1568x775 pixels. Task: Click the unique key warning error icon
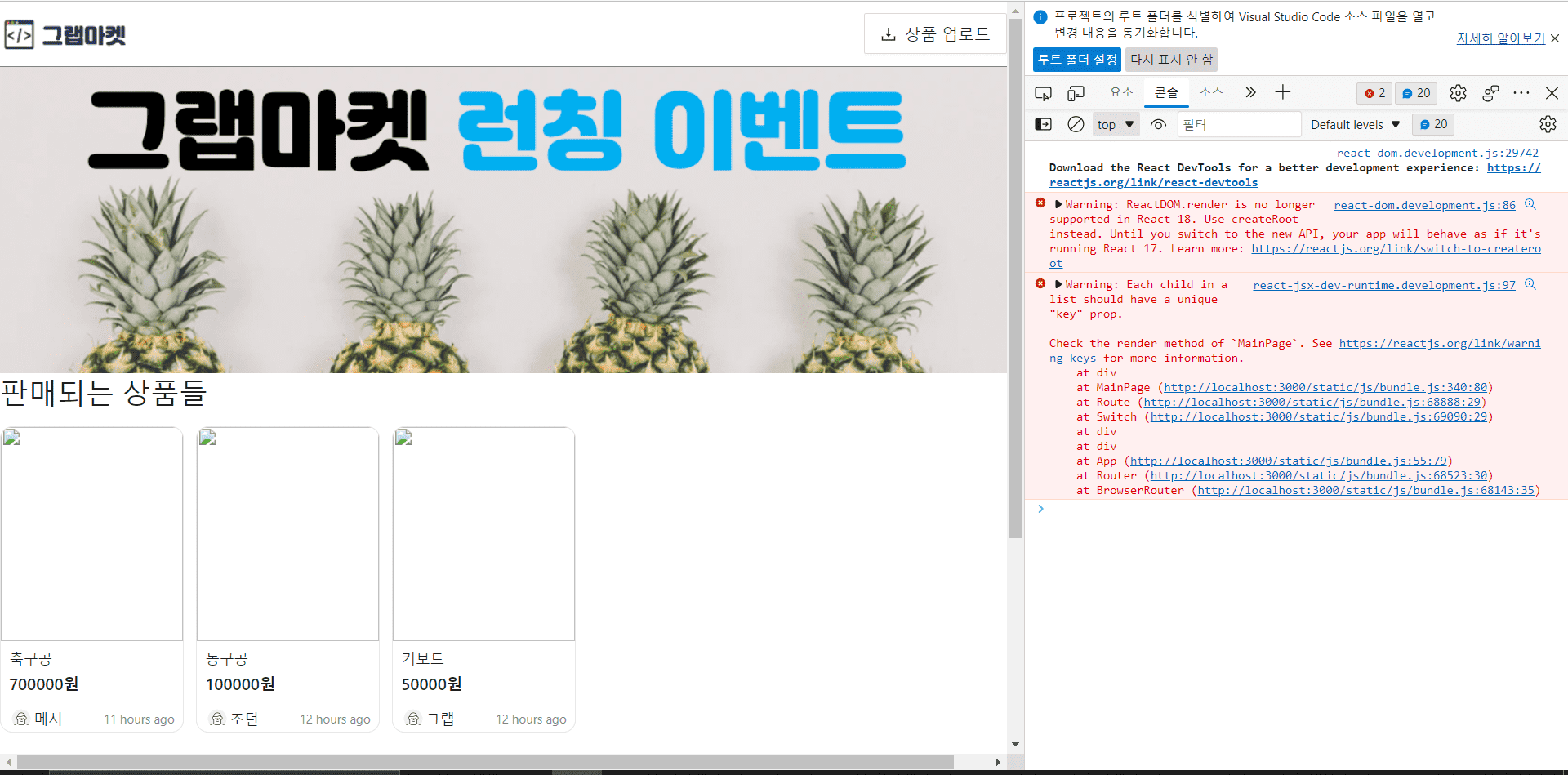point(1040,283)
